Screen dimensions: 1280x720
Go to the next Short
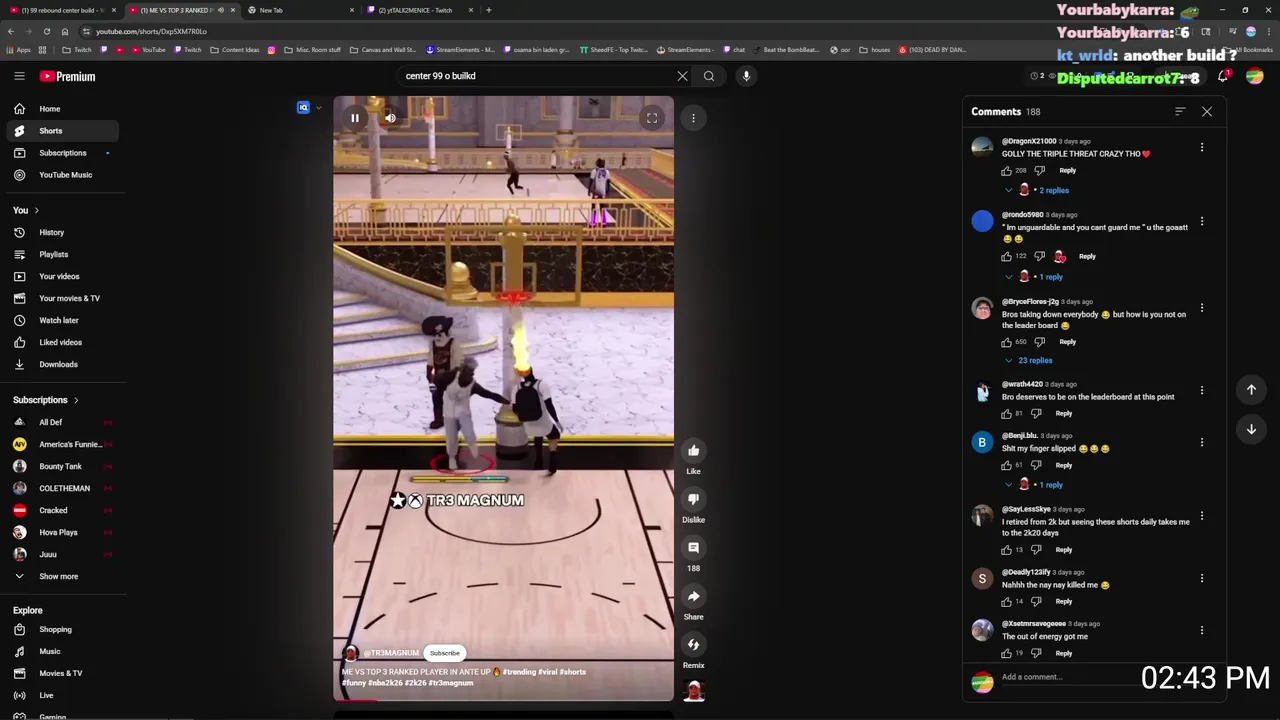(x=1251, y=429)
